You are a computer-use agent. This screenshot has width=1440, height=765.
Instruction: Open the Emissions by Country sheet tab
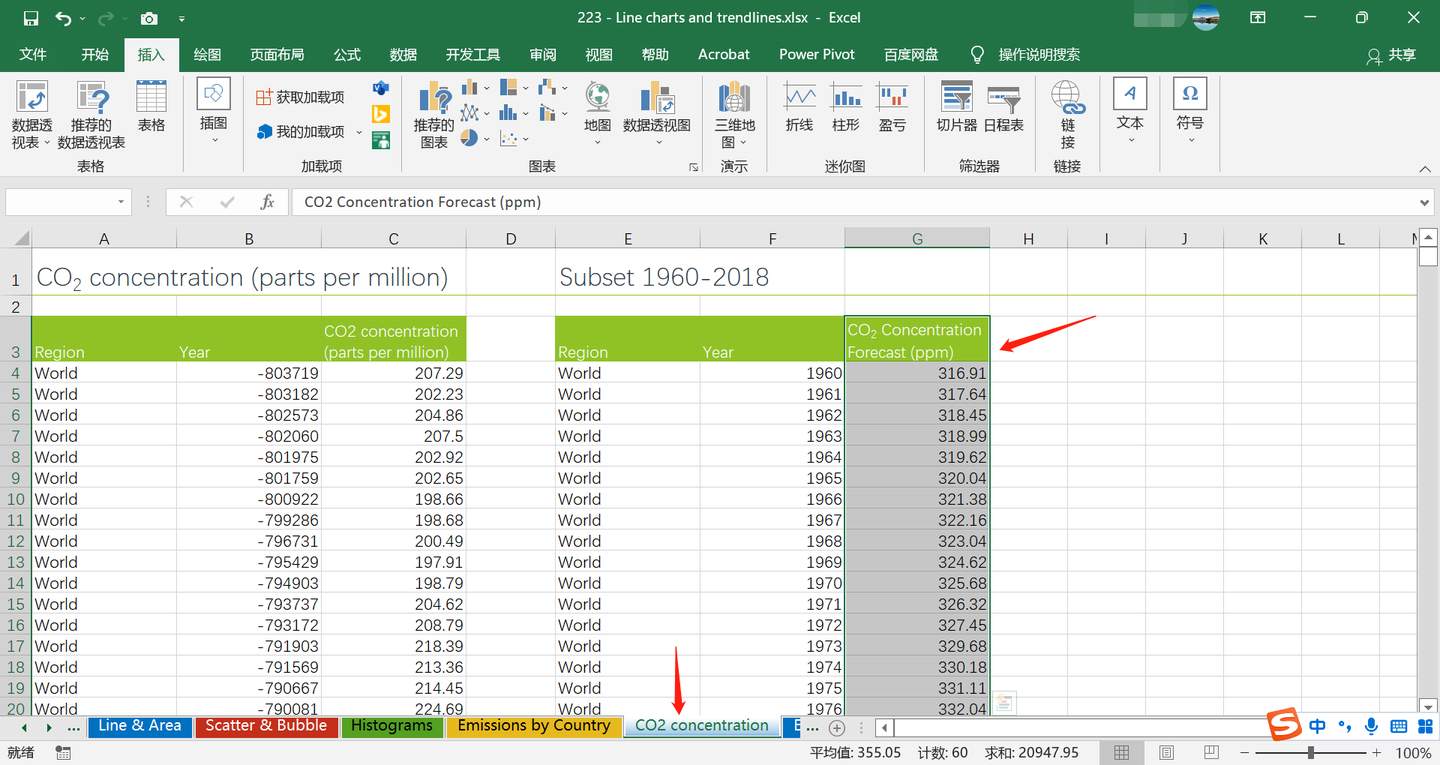pyautogui.click(x=534, y=726)
